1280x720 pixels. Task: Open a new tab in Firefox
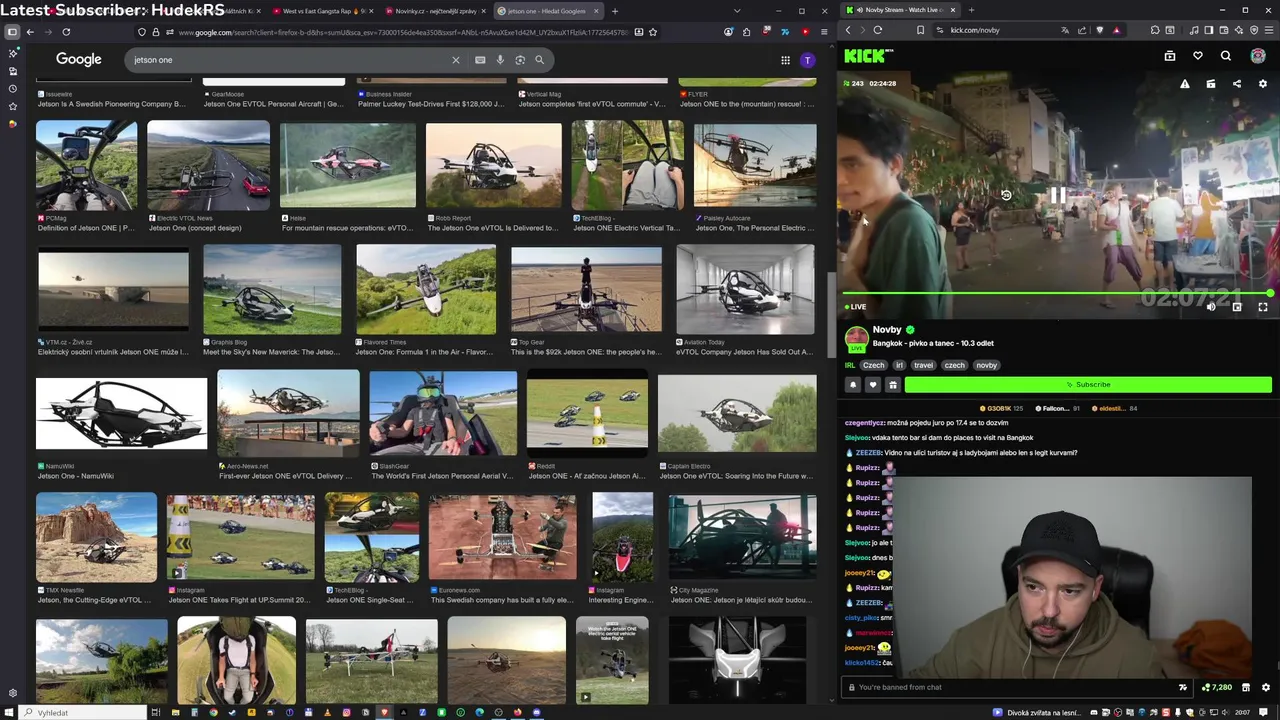615,11
